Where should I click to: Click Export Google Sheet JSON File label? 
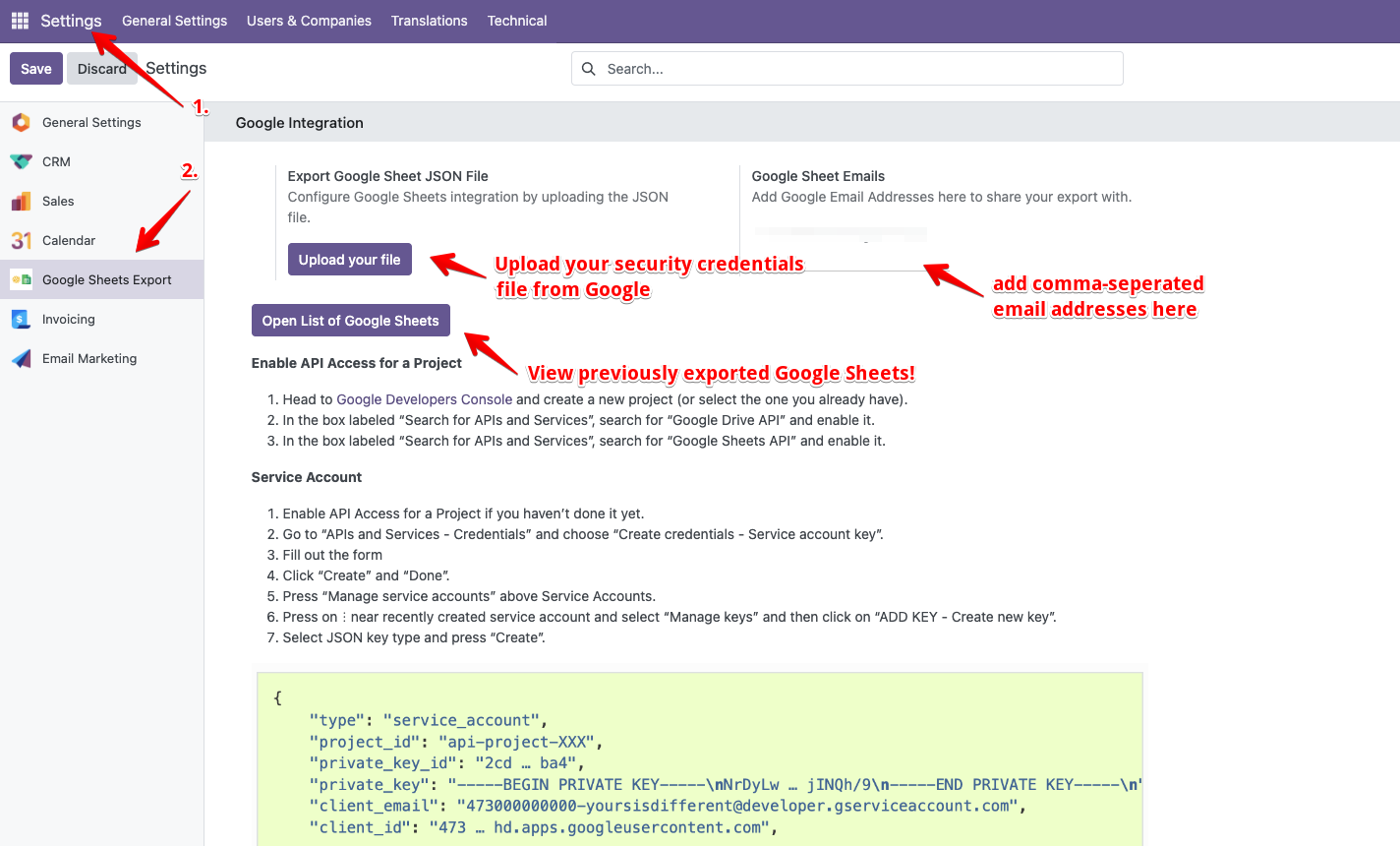pos(388,176)
